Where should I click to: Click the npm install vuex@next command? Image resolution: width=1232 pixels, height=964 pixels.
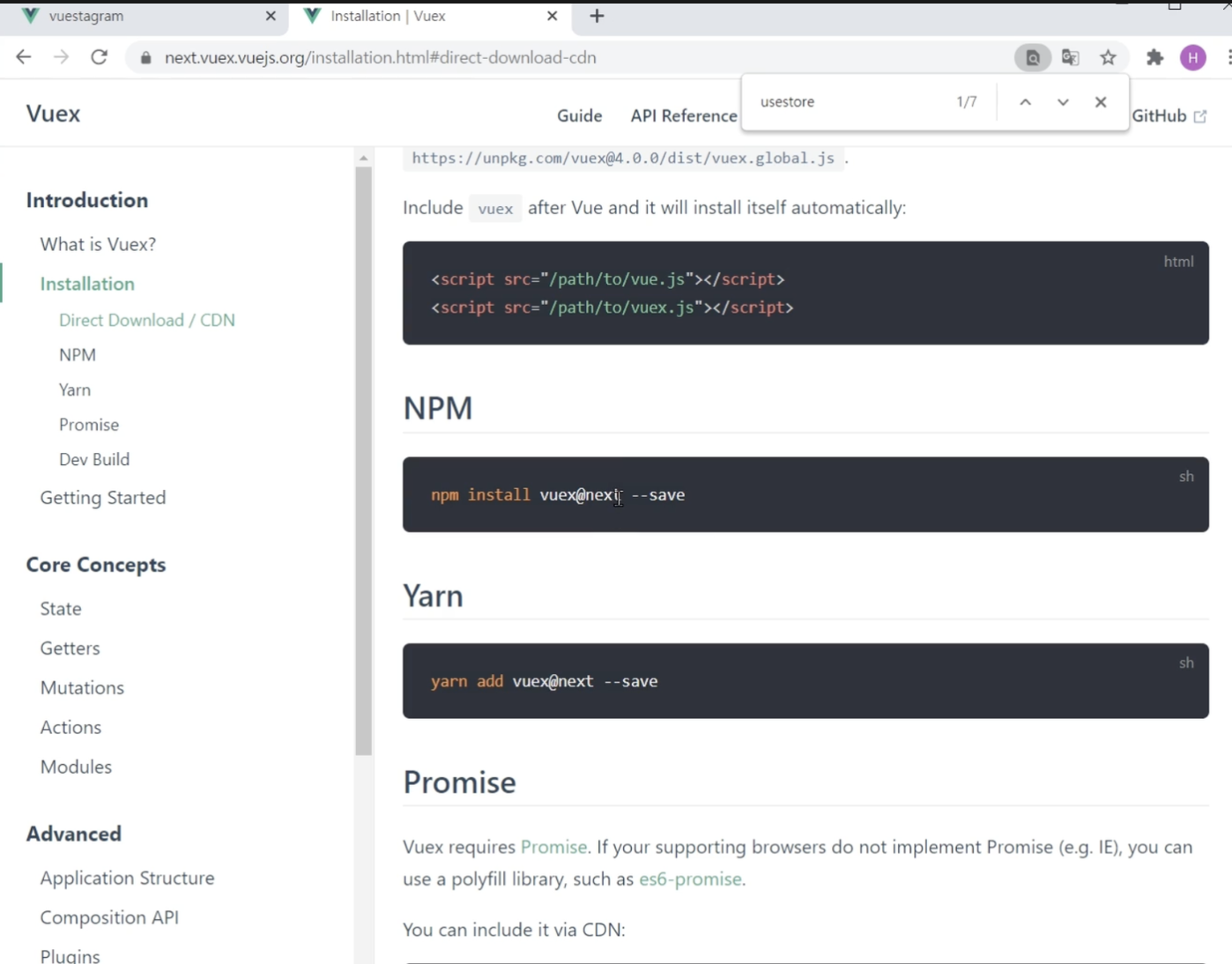click(x=558, y=495)
